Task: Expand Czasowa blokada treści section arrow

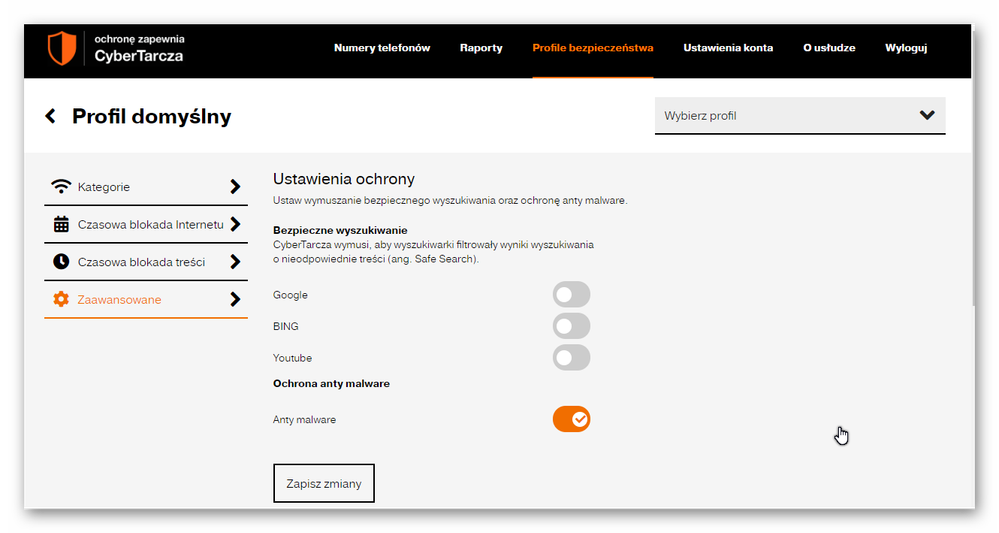Action: tap(235, 262)
